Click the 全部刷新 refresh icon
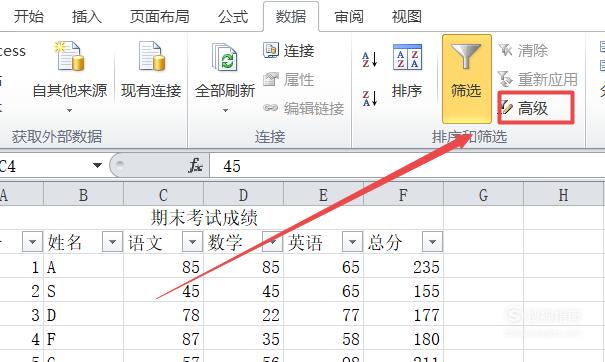Viewport: 605px width, 362px height. coord(225,57)
